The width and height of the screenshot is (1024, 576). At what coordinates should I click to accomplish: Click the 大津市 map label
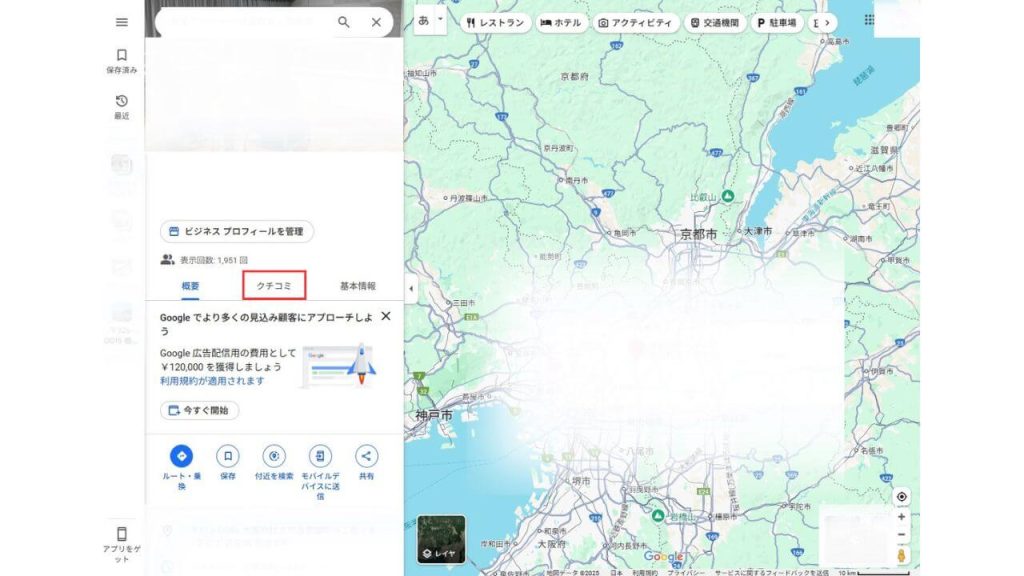tap(758, 231)
